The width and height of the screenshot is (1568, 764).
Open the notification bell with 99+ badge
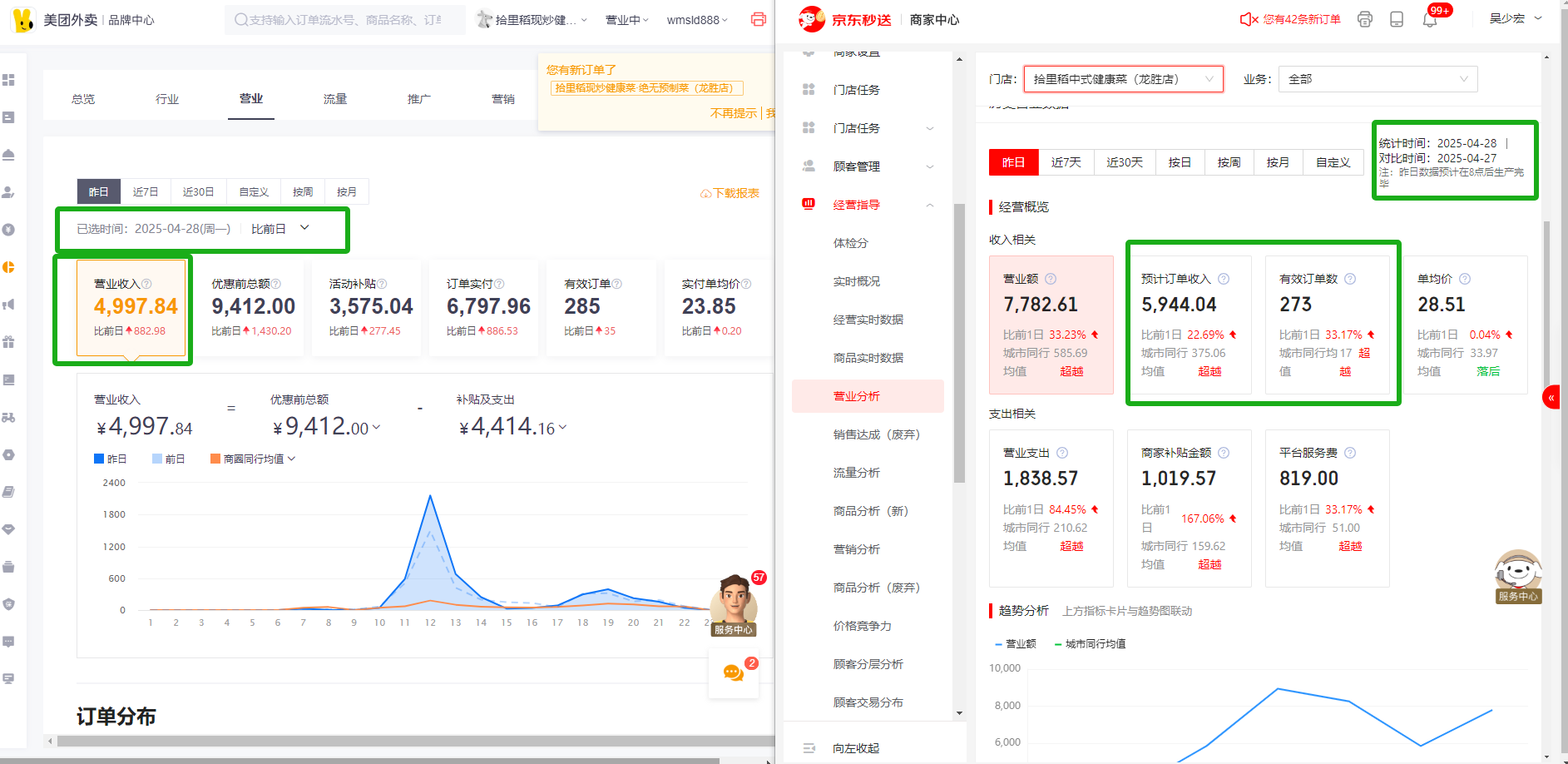click(1430, 19)
